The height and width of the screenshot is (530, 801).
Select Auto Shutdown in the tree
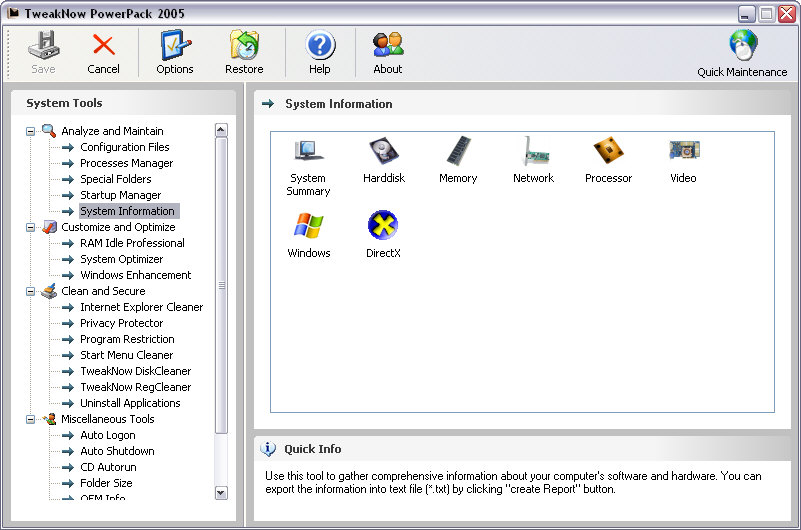coord(117,451)
